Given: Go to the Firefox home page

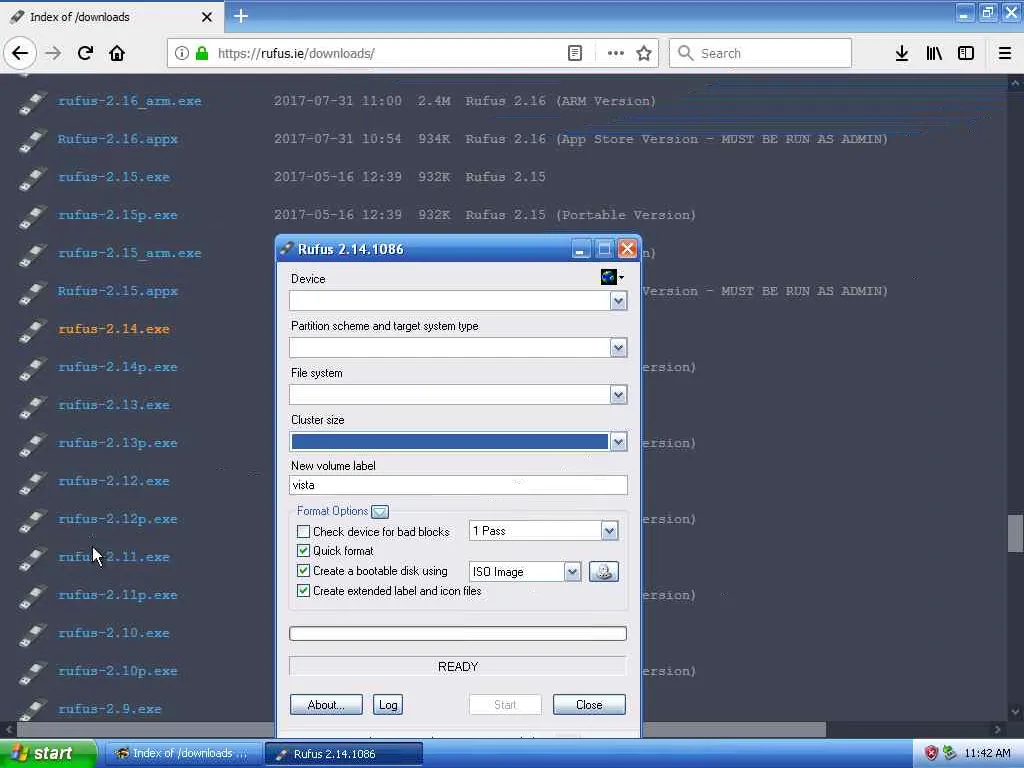Looking at the screenshot, I should (x=117, y=54).
